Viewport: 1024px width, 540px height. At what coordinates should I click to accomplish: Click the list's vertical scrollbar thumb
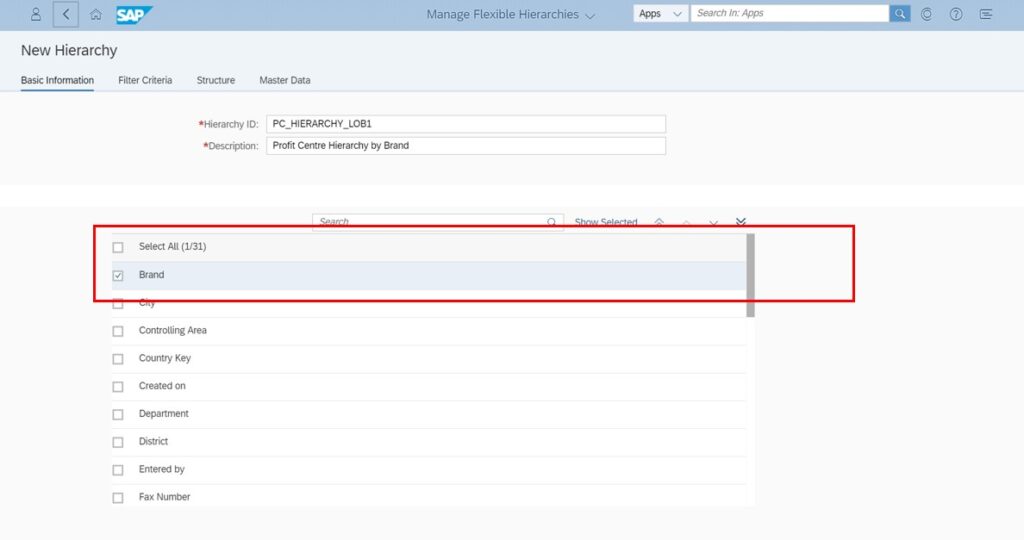pyautogui.click(x=750, y=275)
